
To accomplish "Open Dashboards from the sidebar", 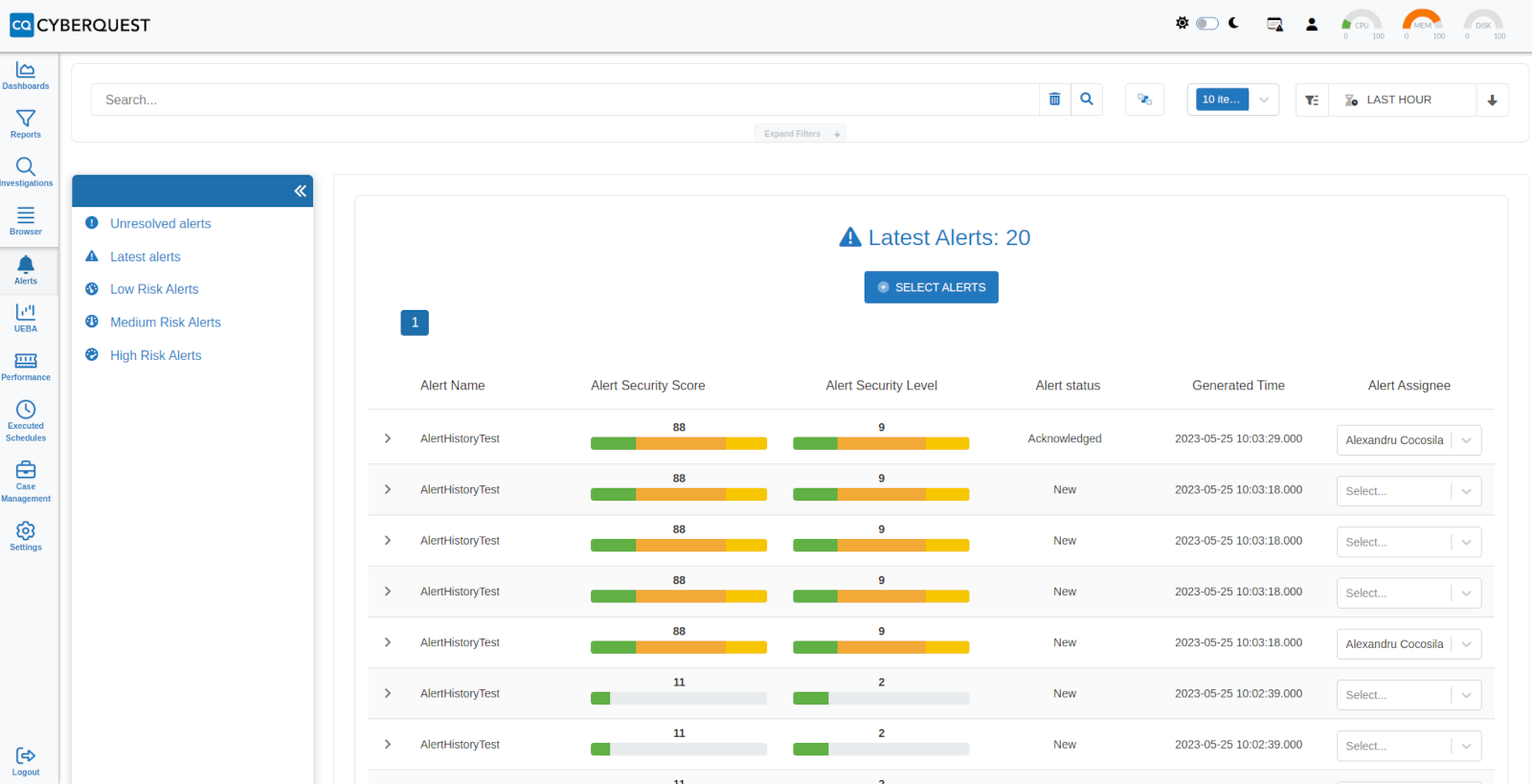I will point(26,76).
